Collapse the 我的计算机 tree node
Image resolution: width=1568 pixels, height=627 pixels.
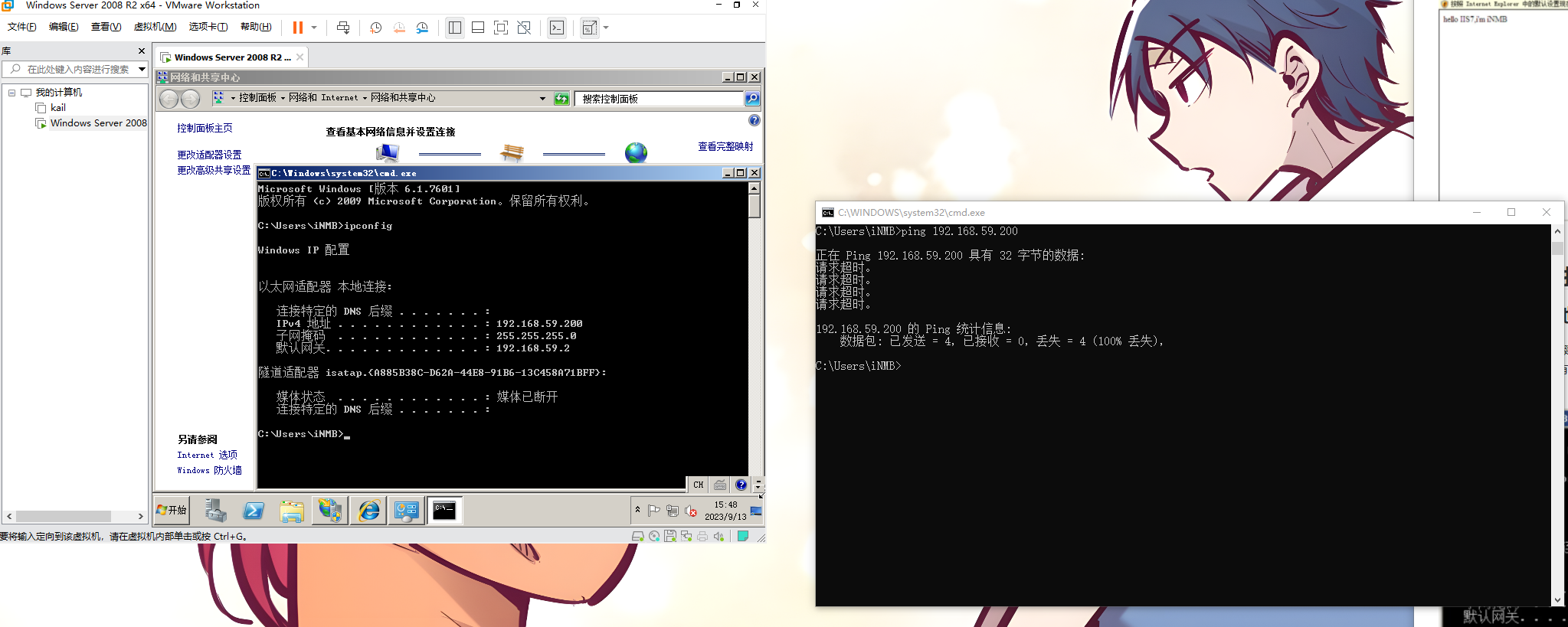12,93
